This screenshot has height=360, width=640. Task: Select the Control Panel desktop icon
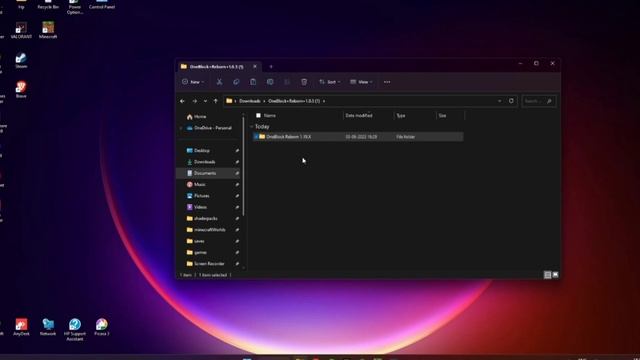[x=102, y=4]
